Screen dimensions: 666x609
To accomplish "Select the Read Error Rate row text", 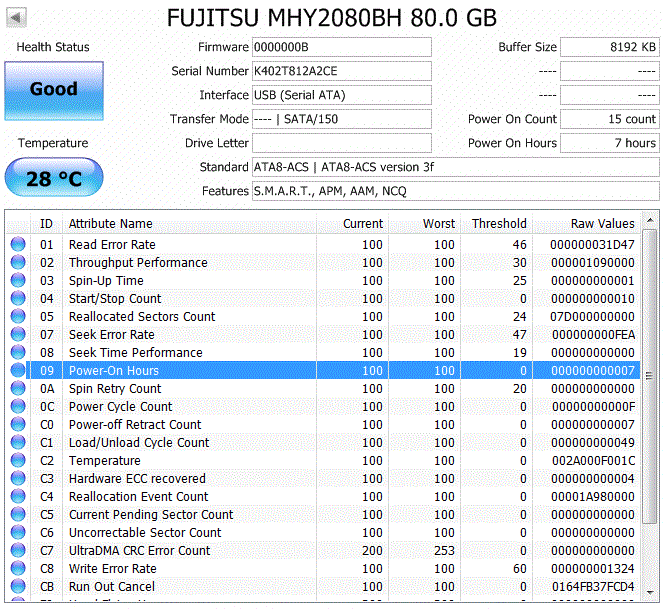I will 112,245.
